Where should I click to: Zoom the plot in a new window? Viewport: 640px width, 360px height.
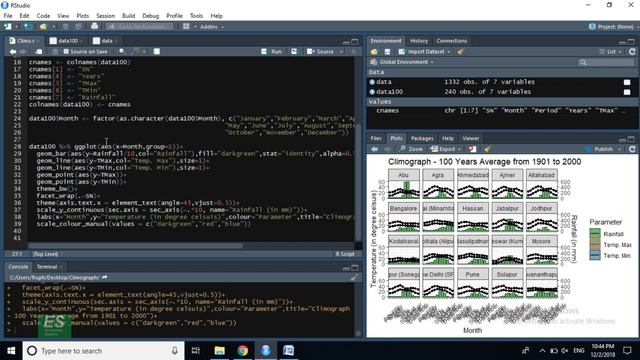click(411, 149)
